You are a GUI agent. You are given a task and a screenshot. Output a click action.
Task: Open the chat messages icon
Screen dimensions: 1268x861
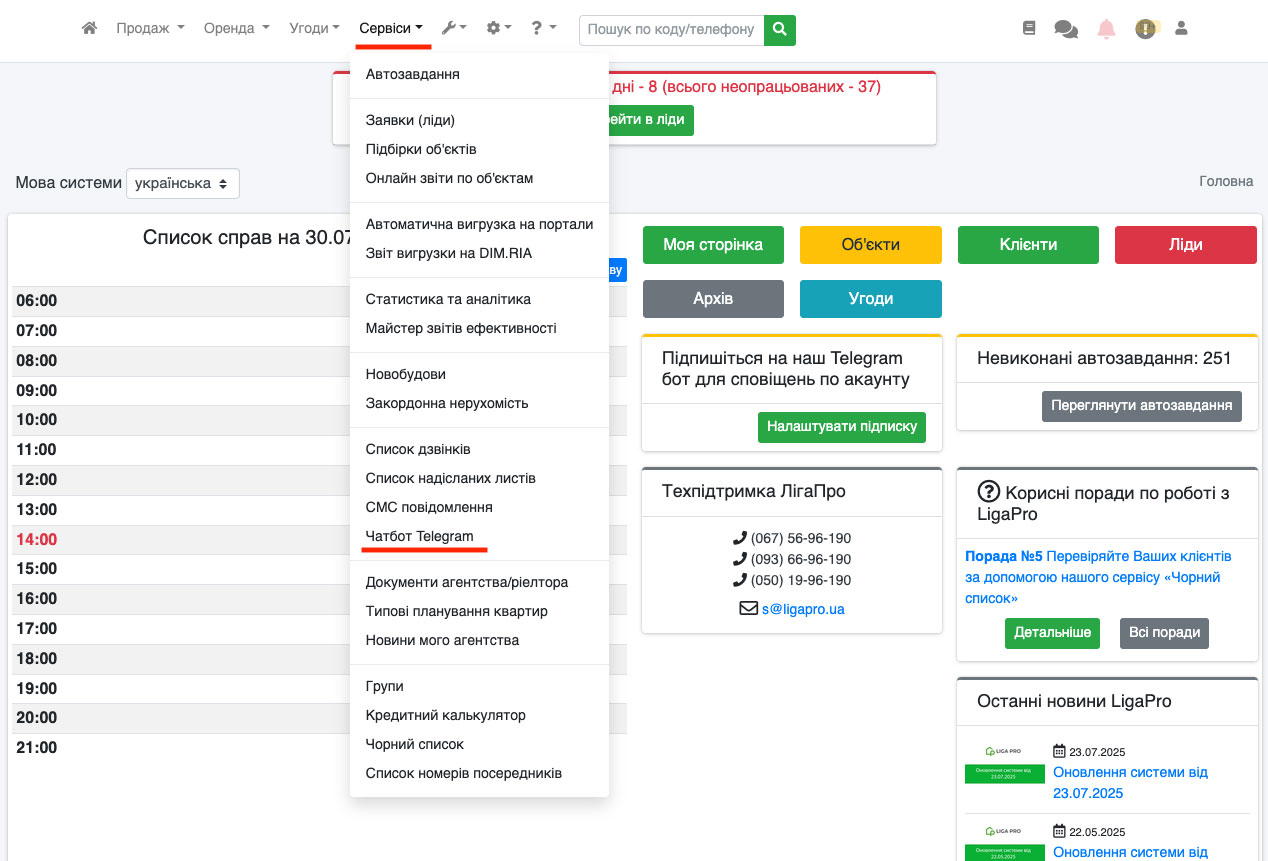coord(1066,29)
